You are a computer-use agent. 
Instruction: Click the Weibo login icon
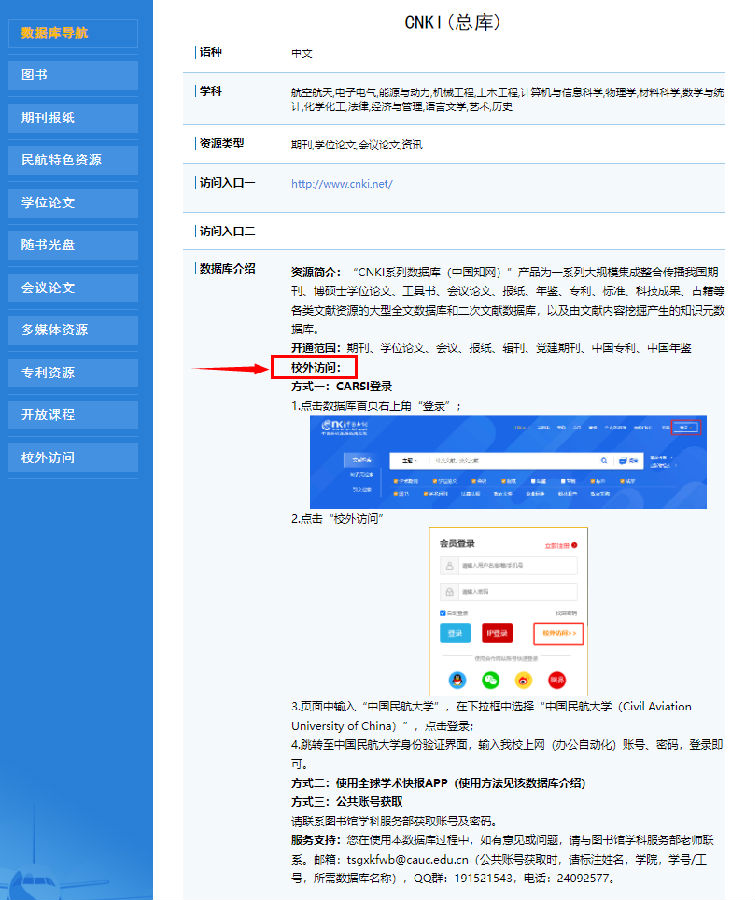523,679
